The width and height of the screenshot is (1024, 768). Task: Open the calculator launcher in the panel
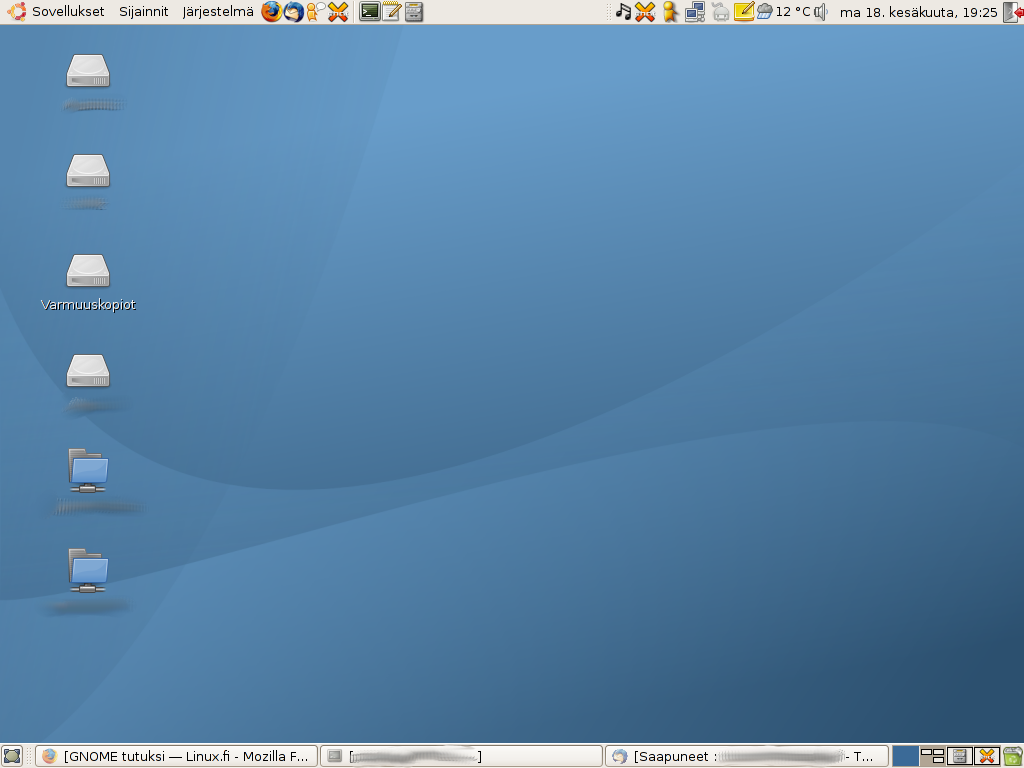414,12
